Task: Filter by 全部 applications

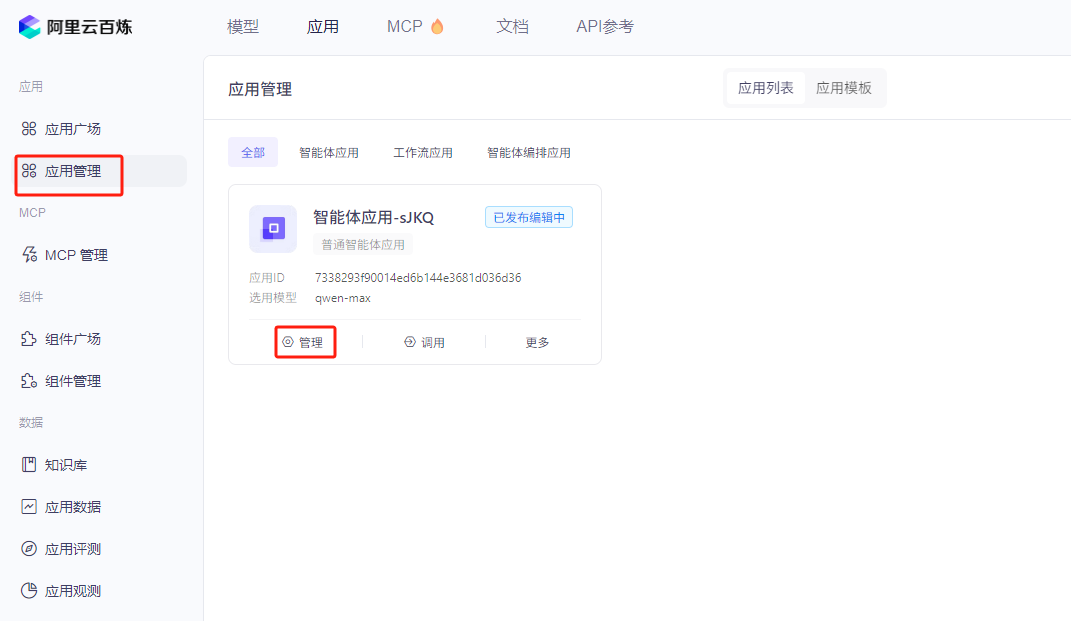Action: coord(253,153)
